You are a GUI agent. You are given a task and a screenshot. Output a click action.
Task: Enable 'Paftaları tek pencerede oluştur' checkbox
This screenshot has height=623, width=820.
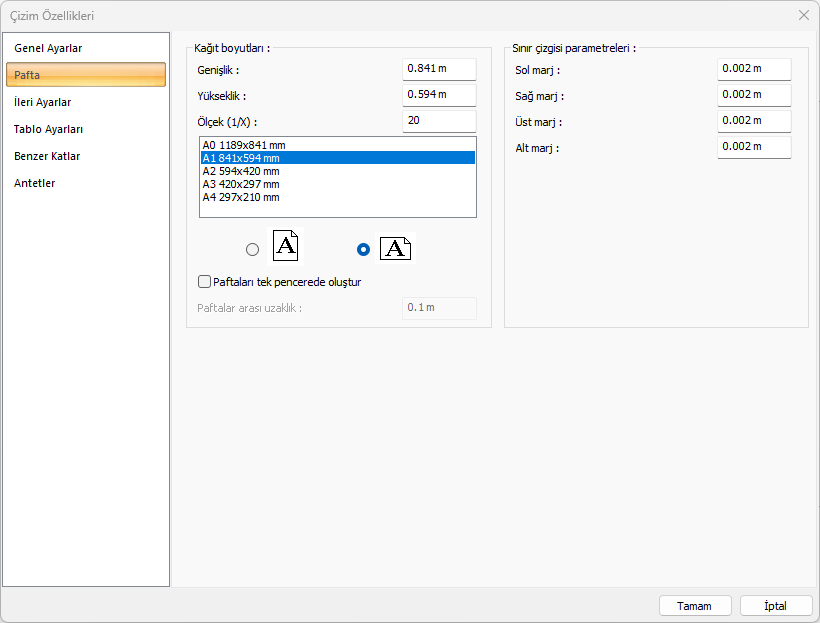tap(205, 282)
